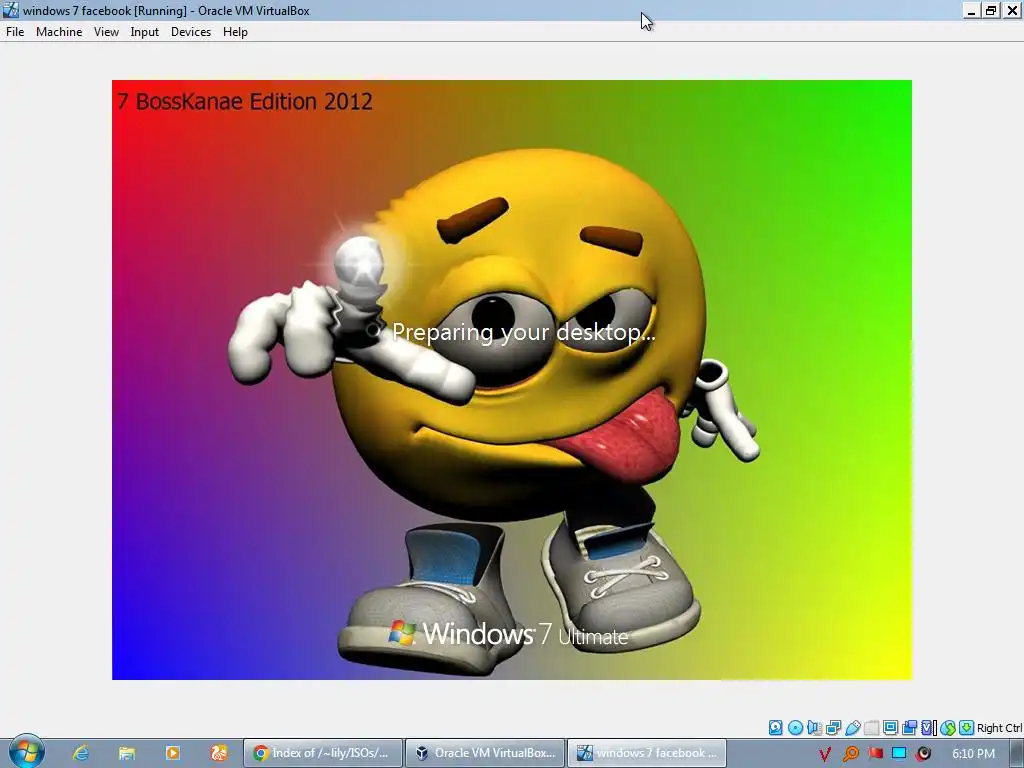Screen dimensions: 1024x768
Task: Open the Input menu
Action: coord(144,31)
